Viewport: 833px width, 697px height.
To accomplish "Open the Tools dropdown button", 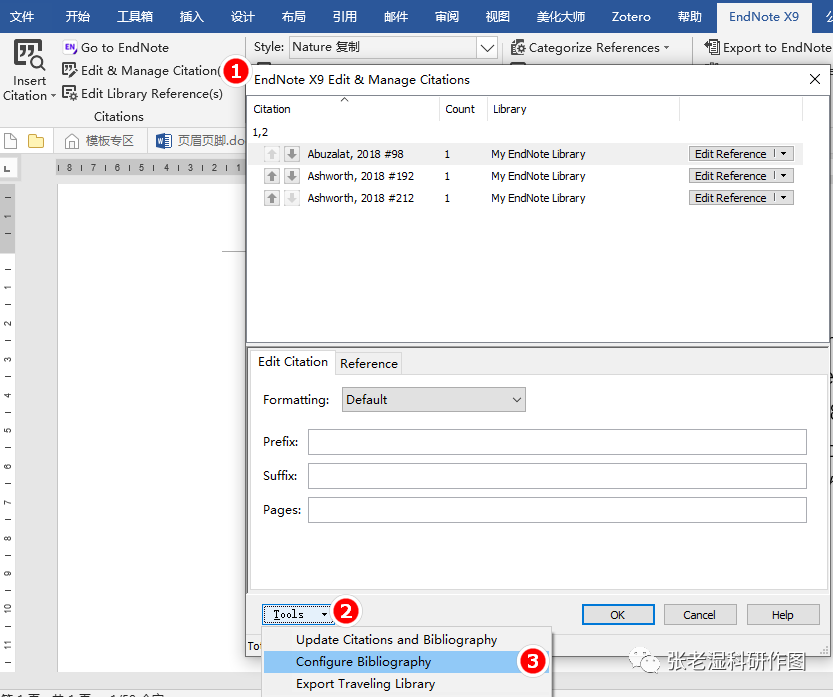I will 299,615.
